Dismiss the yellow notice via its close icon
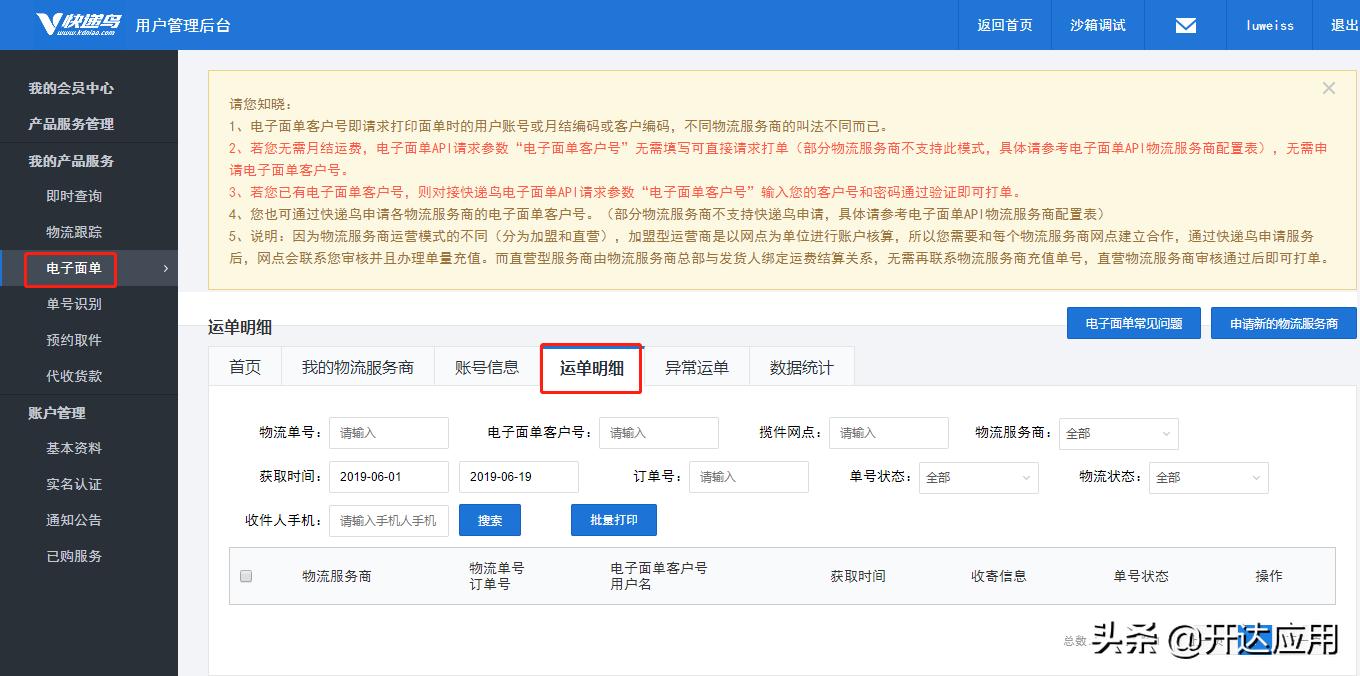This screenshot has height=676, width=1360. [x=1328, y=88]
